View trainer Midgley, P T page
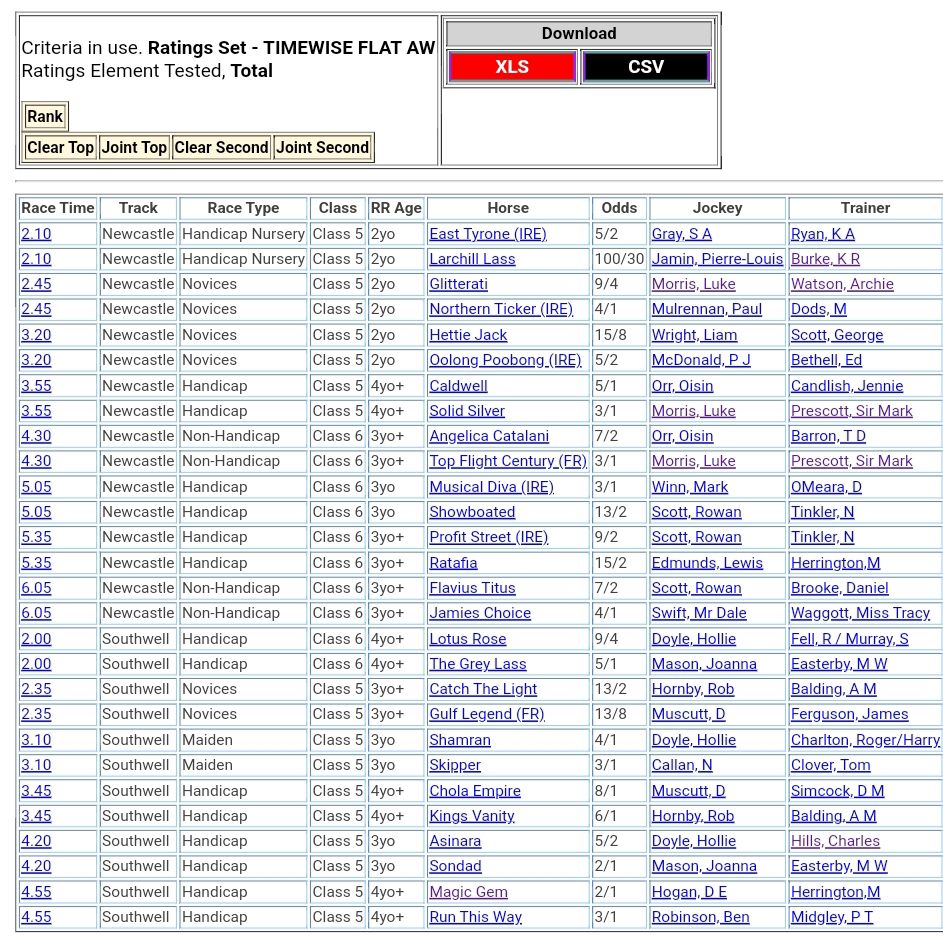Viewport: 943px width, 945px height. pyautogui.click(x=831, y=917)
